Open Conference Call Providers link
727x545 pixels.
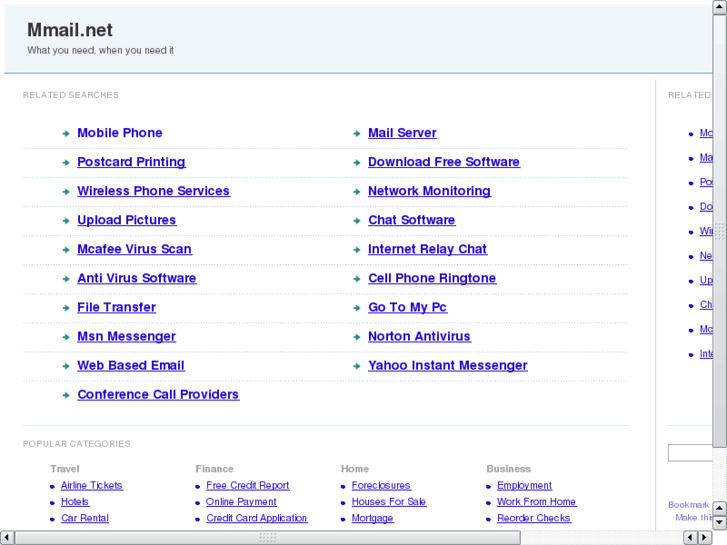point(158,395)
